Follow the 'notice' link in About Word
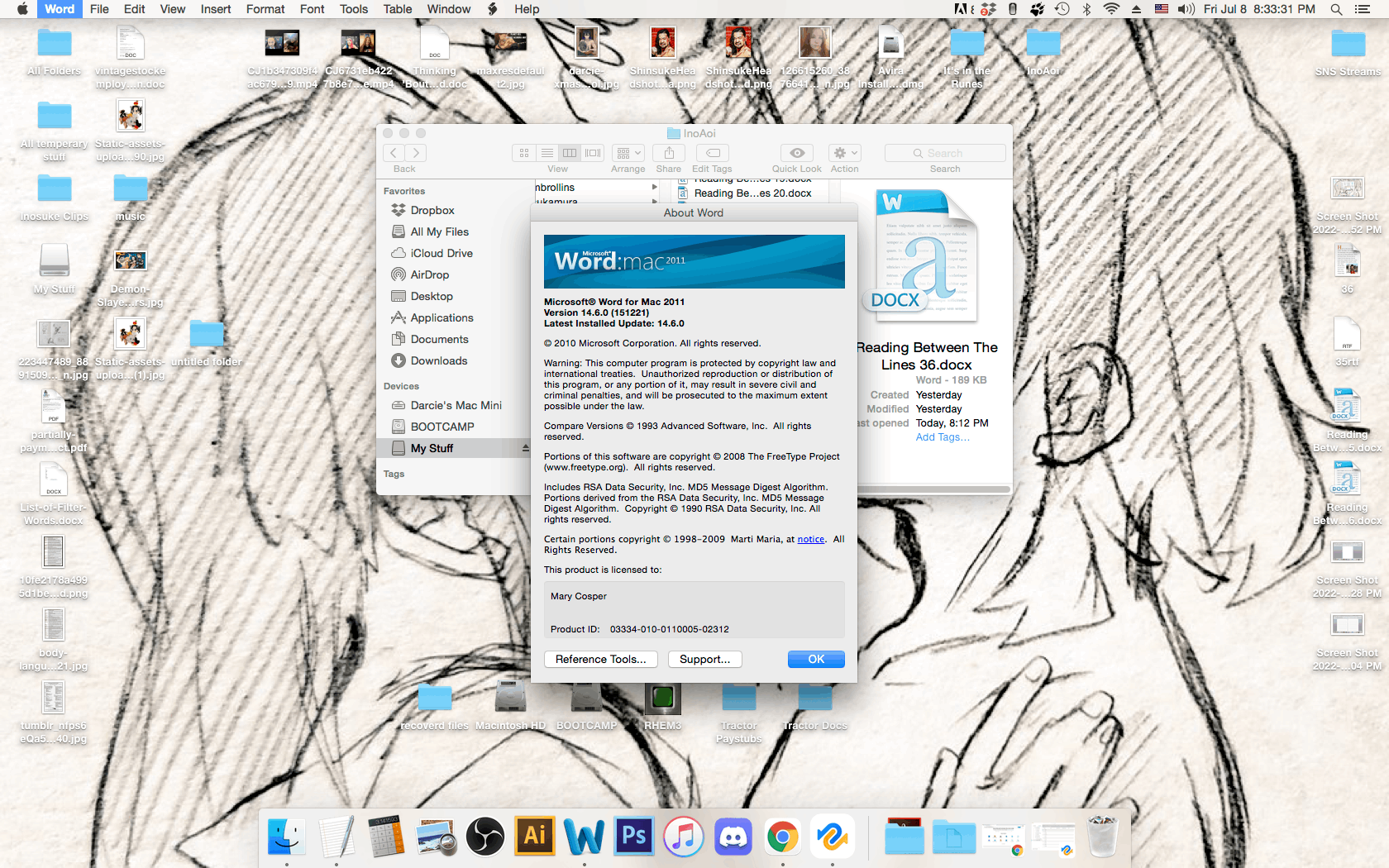The height and width of the screenshot is (868, 1389). (811, 539)
